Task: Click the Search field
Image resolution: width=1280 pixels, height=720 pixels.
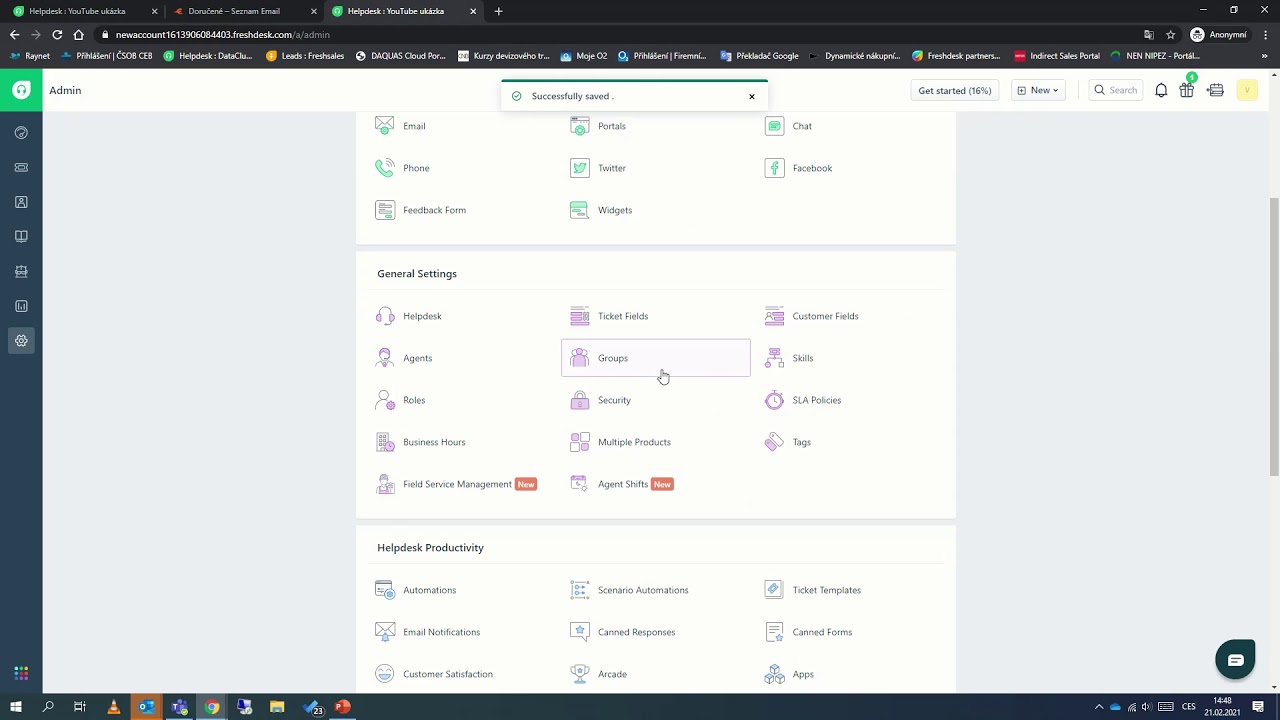Action: click(1116, 90)
